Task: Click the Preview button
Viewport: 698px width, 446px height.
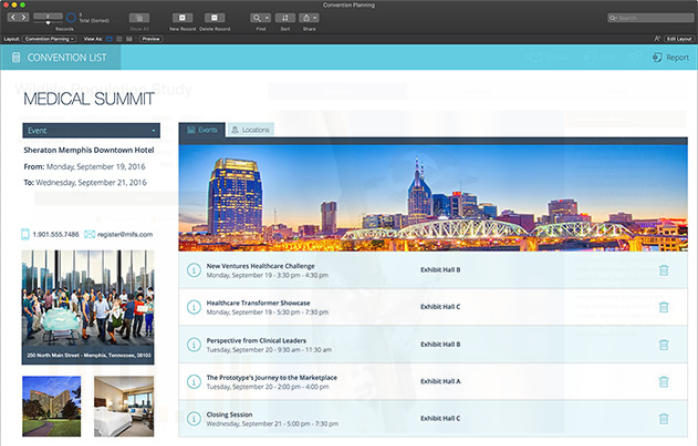Action: (x=151, y=39)
